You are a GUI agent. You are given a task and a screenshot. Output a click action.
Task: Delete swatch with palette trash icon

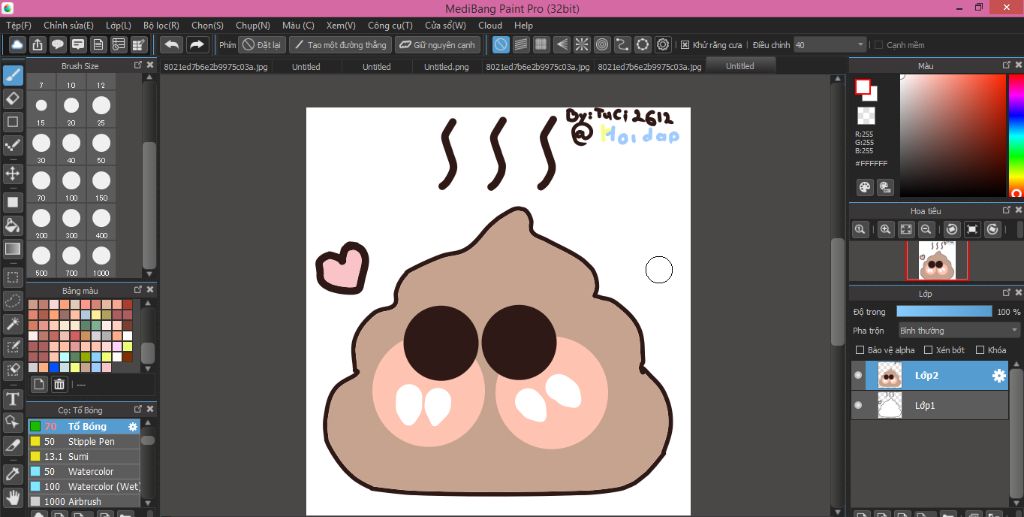click(59, 384)
